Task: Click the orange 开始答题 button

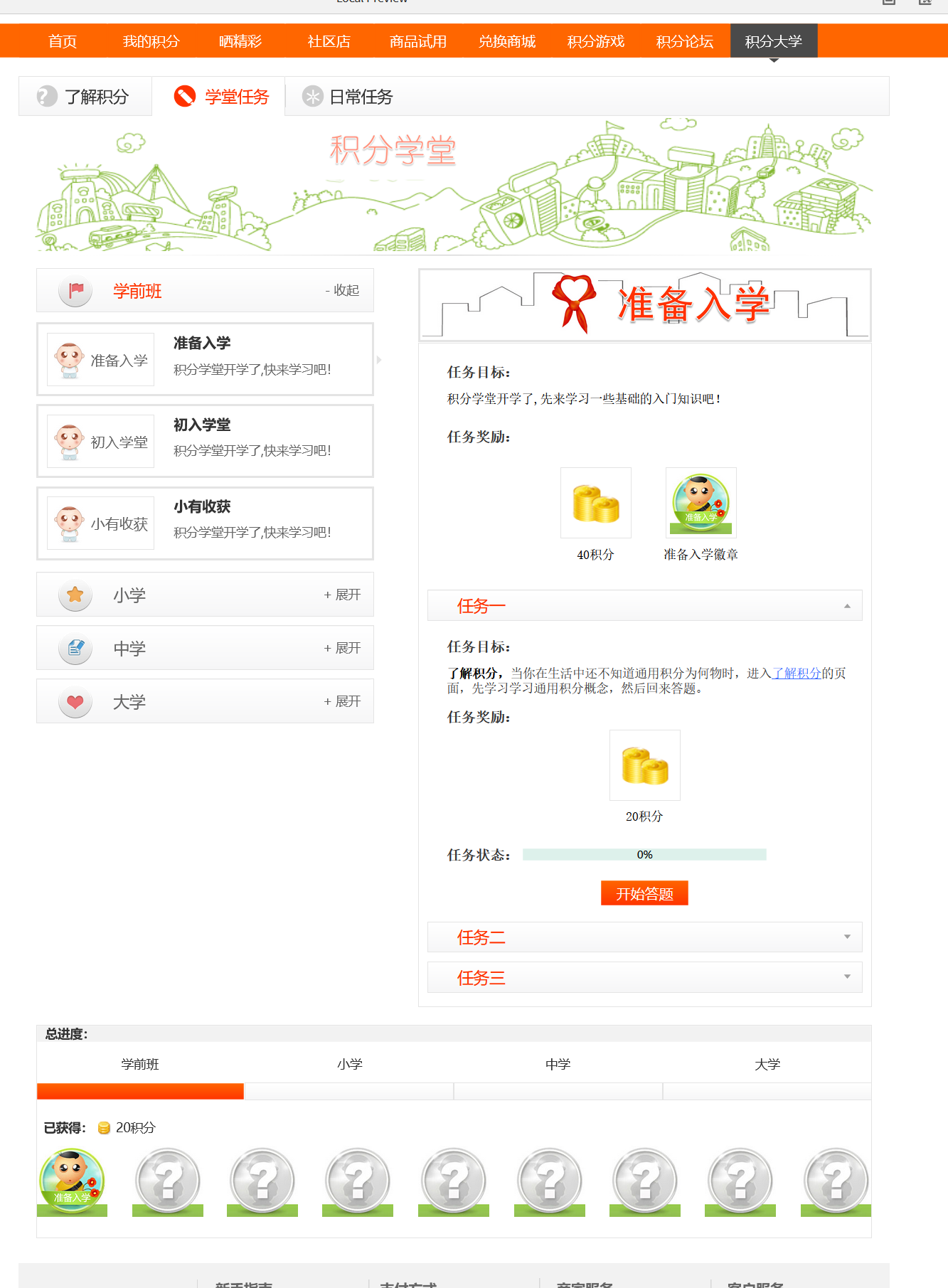Action: click(x=644, y=893)
